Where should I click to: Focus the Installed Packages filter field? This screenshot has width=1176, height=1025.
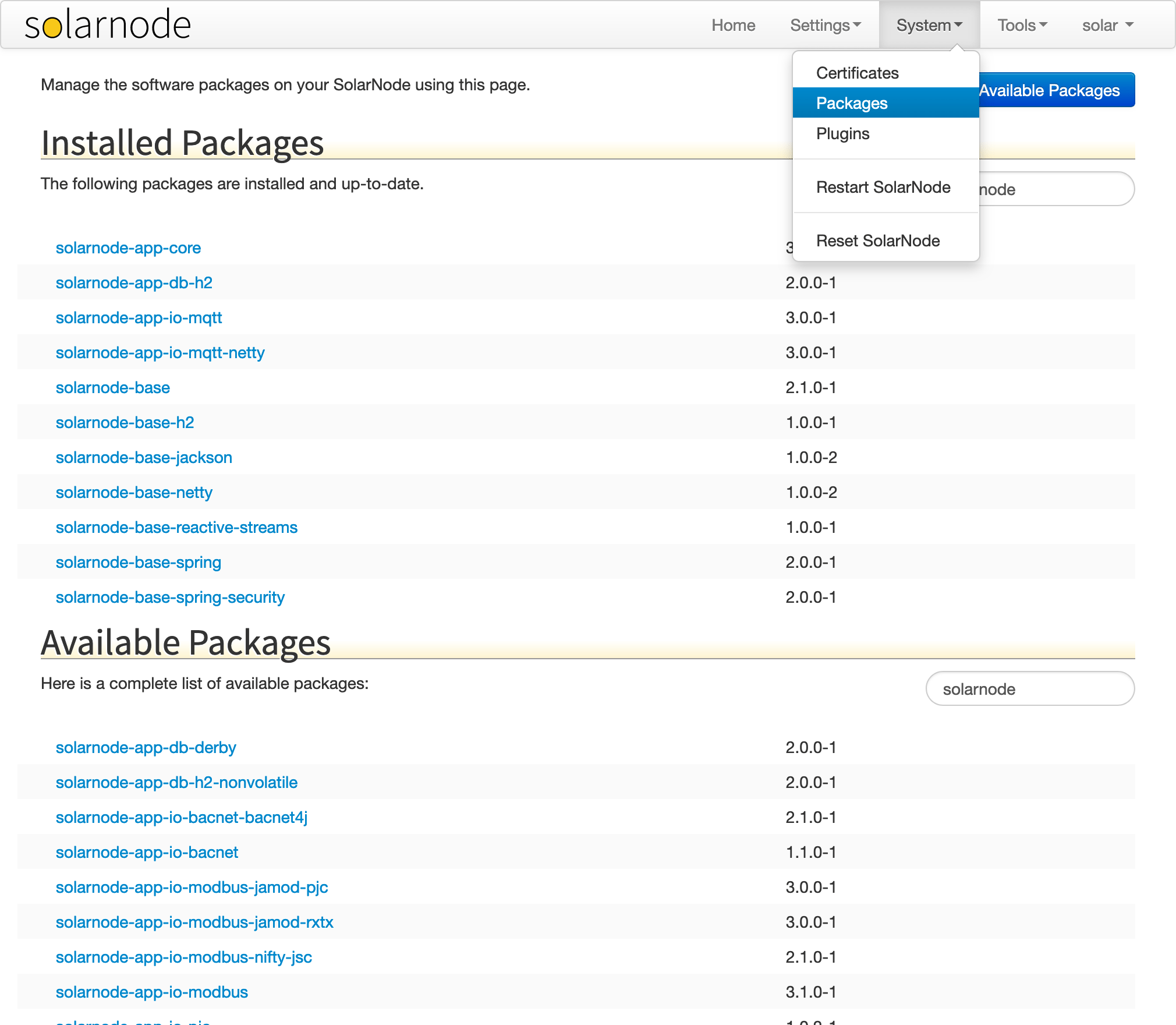click(x=1056, y=189)
